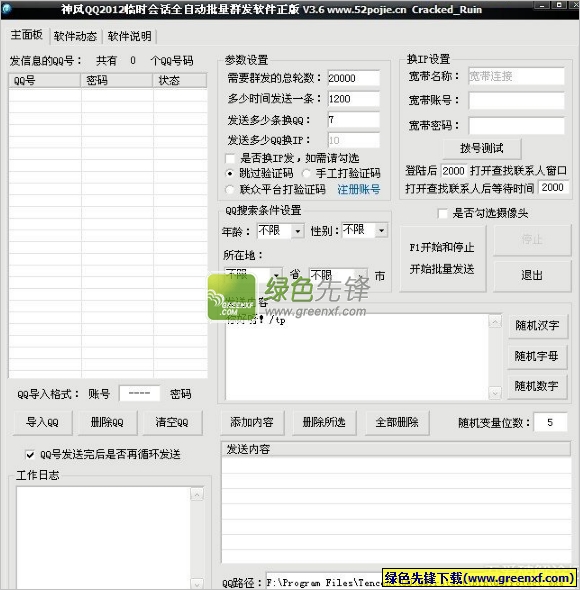This screenshot has width=580, height=590.
Task: Select the 联众平台打验证码 radio button
Action: (x=230, y=190)
